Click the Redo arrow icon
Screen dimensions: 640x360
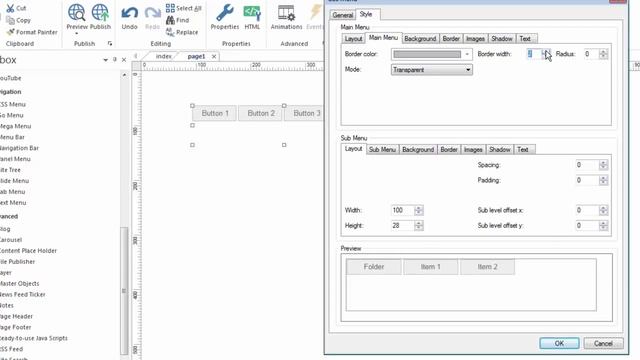(153, 13)
